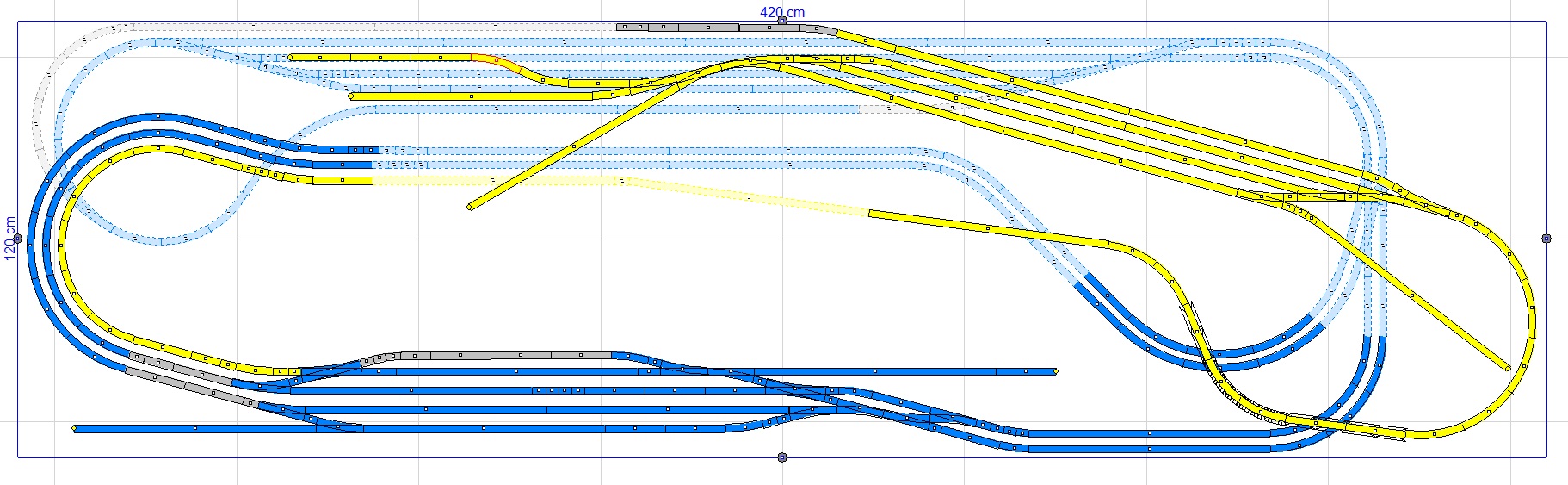This screenshot has width=1568, height=485.
Task: Select the left-edge layout resize handle
Action: point(17,239)
